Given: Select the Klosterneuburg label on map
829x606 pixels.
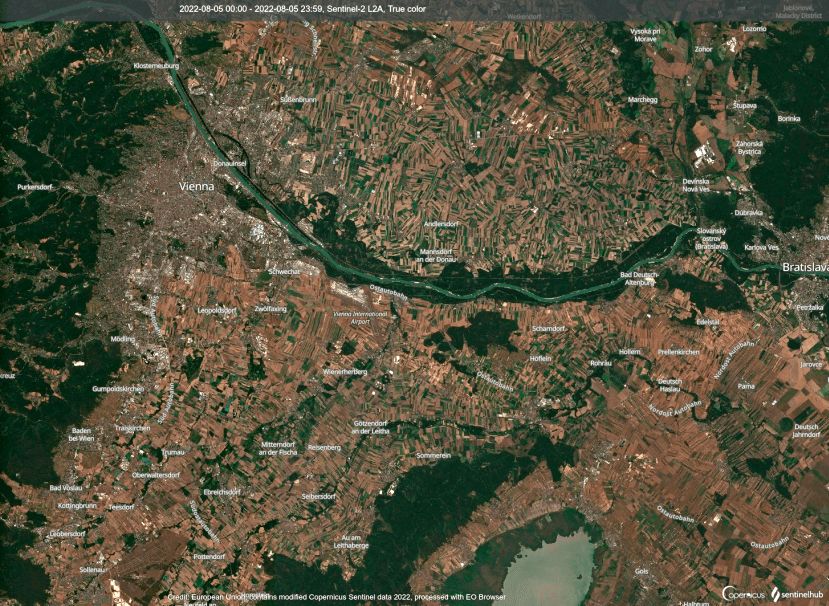Looking at the screenshot, I should click(158, 65).
